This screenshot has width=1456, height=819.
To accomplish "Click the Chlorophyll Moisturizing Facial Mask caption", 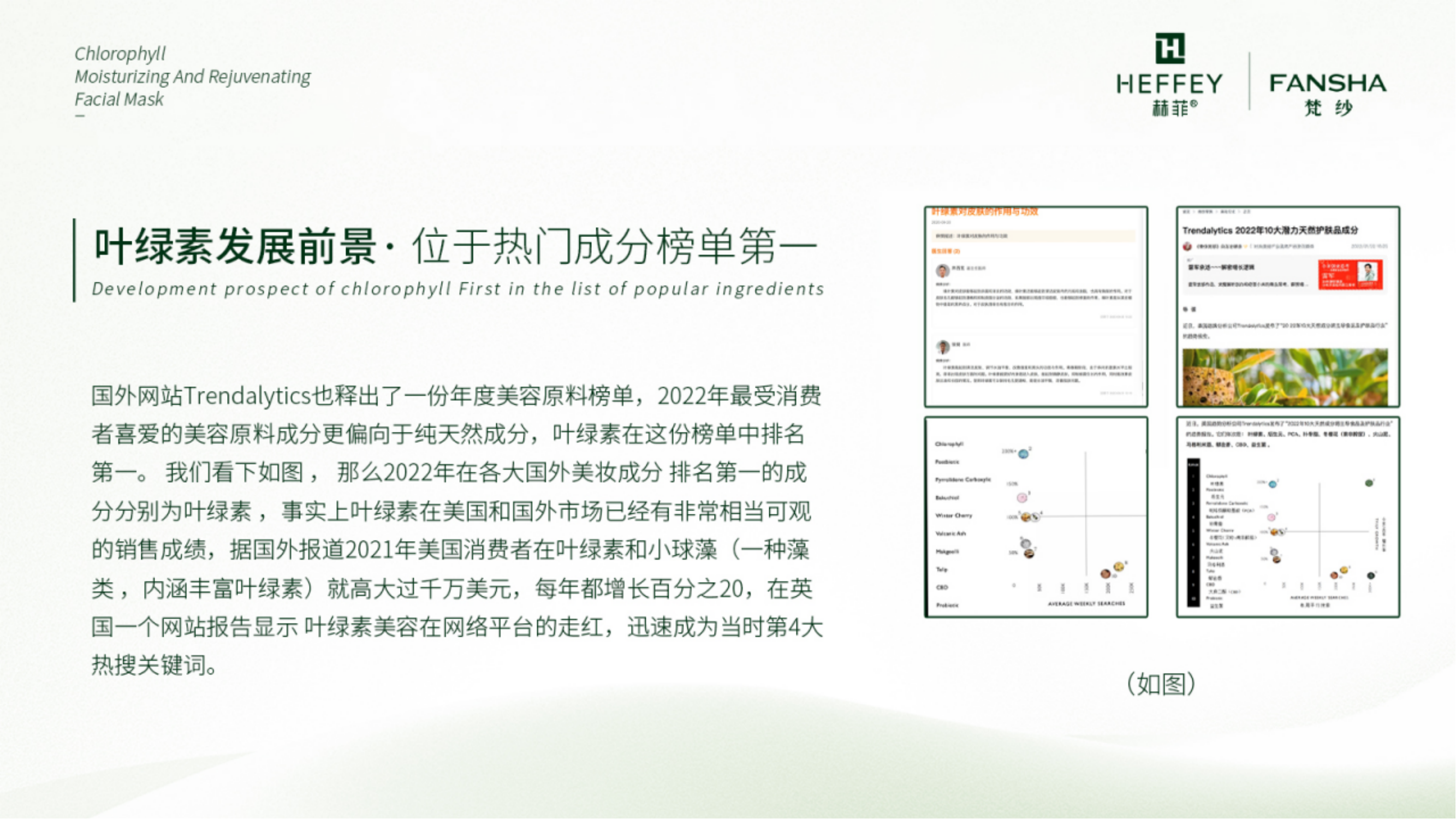I will point(192,76).
